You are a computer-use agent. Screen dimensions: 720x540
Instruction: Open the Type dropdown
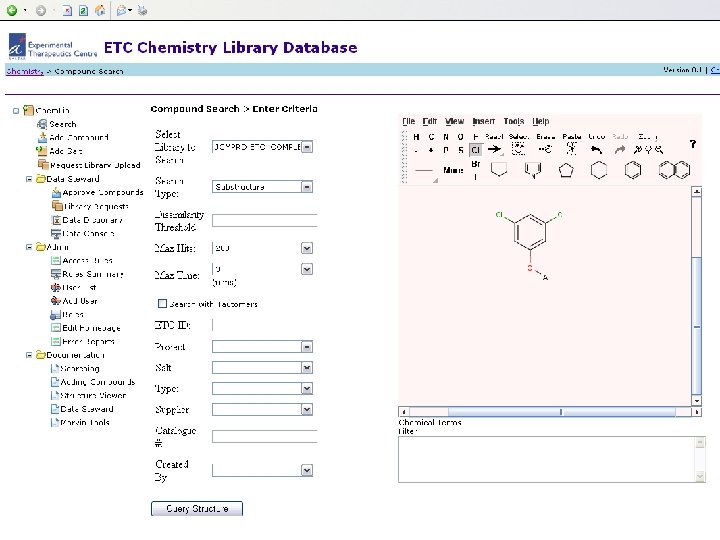[307, 389]
